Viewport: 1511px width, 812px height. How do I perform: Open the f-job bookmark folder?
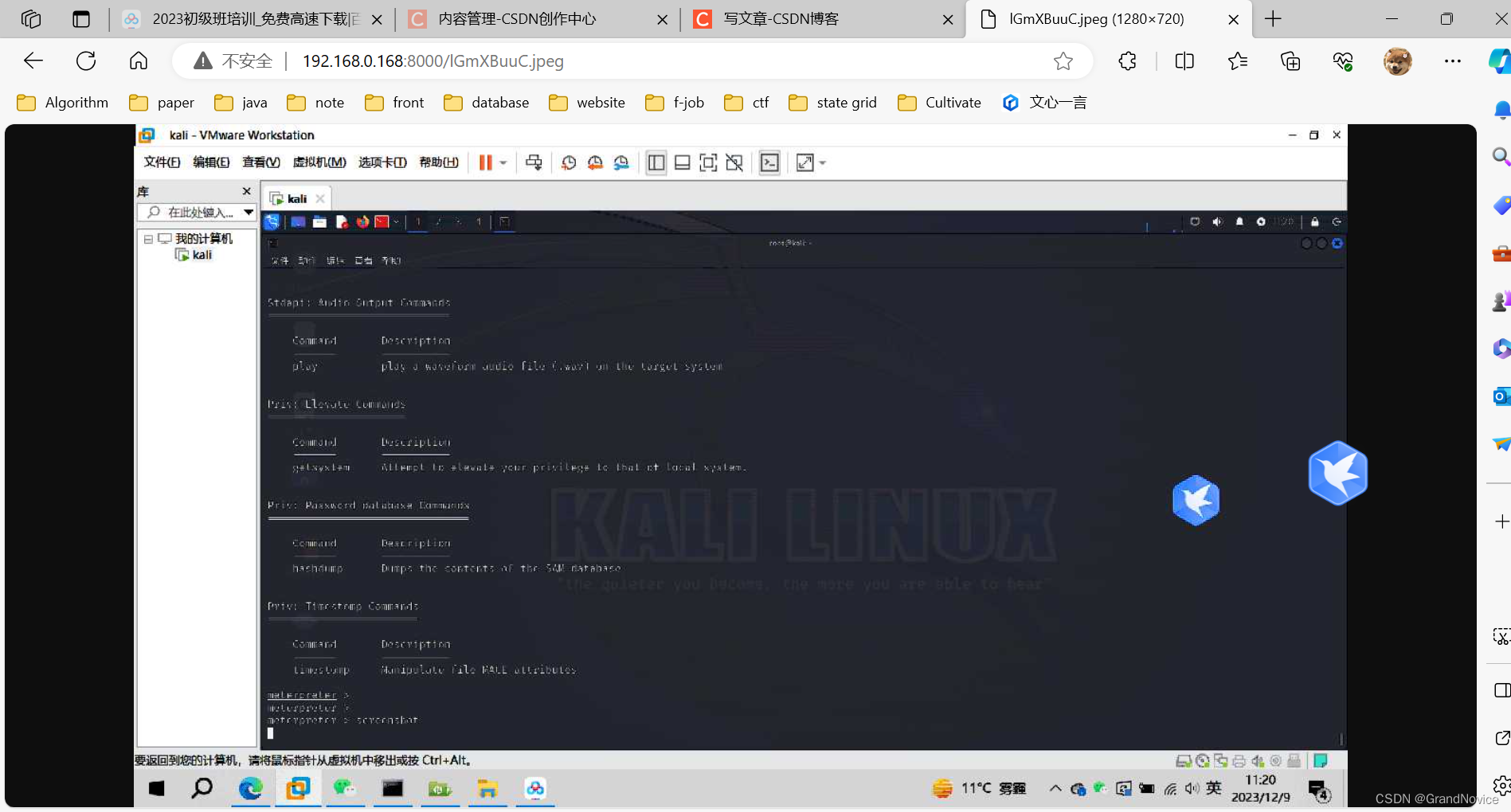675,103
